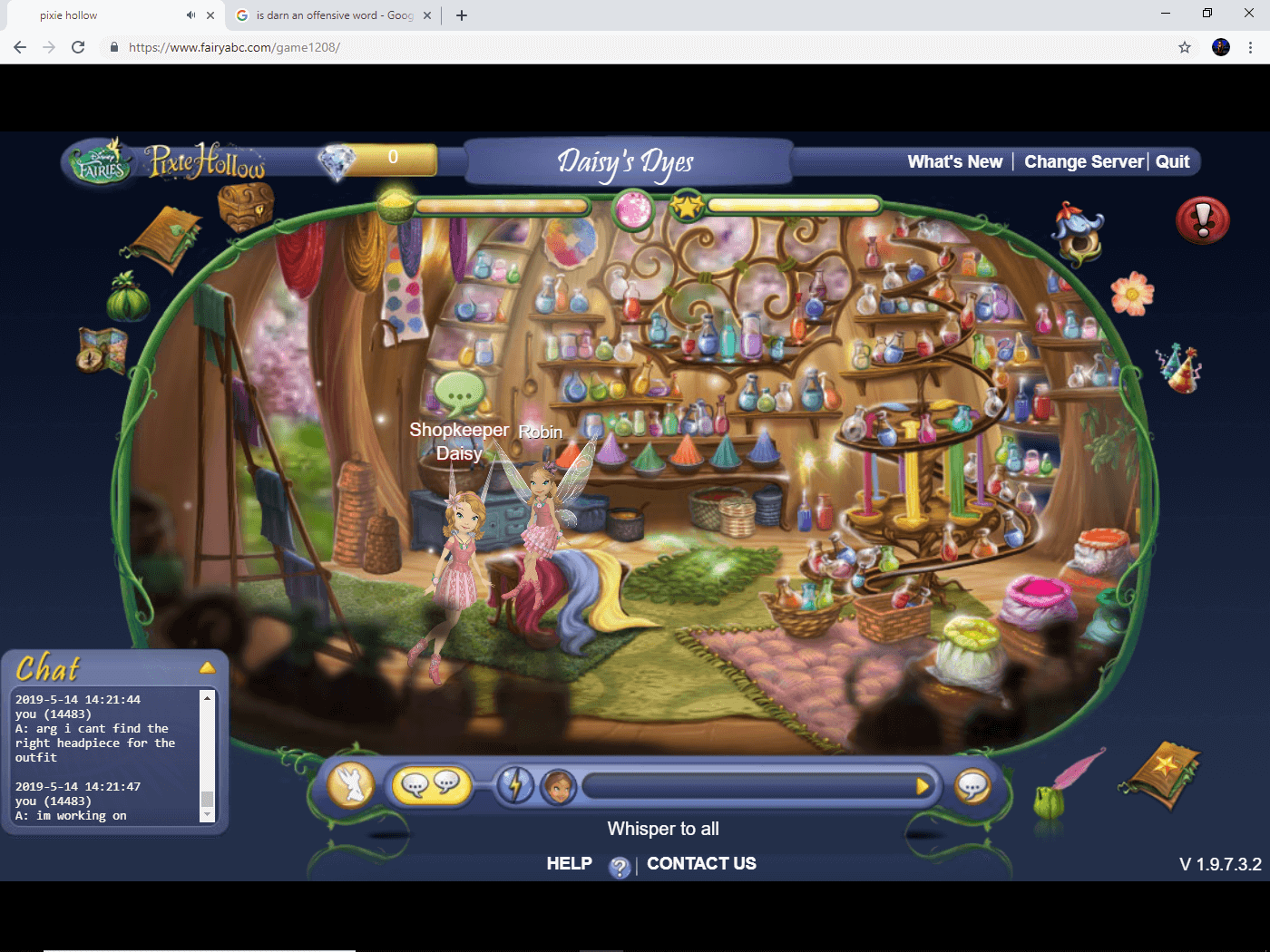Click the Change Server link
The width and height of the screenshot is (1270, 952).
1083,161
